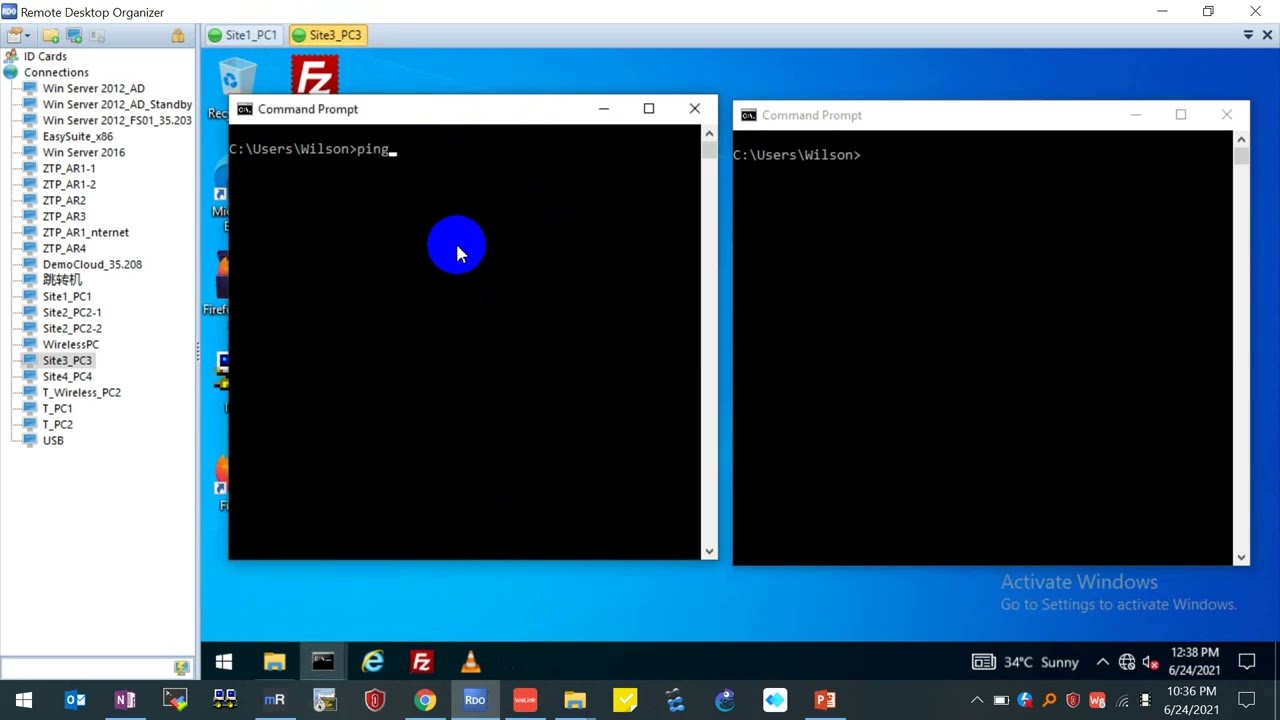1280x720 pixels.
Task: Click the left Command Prompt vertical scrollbar
Action: pos(709,342)
